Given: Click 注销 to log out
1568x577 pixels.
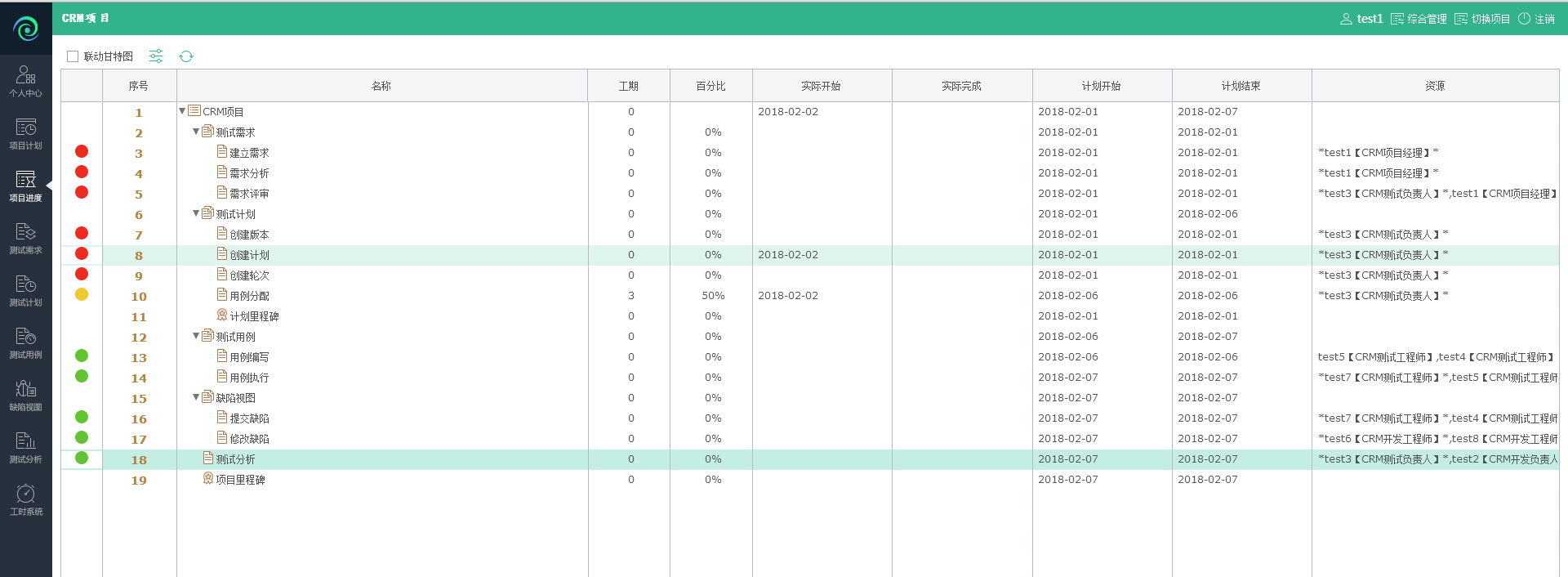Looking at the screenshot, I should click(1536, 19).
